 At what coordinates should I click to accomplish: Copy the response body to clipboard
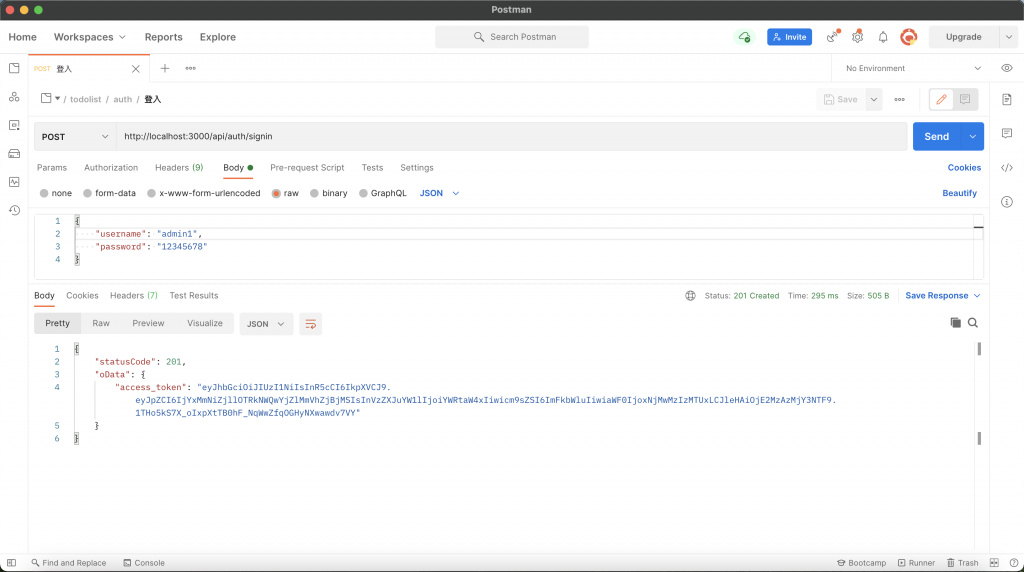[x=955, y=323]
